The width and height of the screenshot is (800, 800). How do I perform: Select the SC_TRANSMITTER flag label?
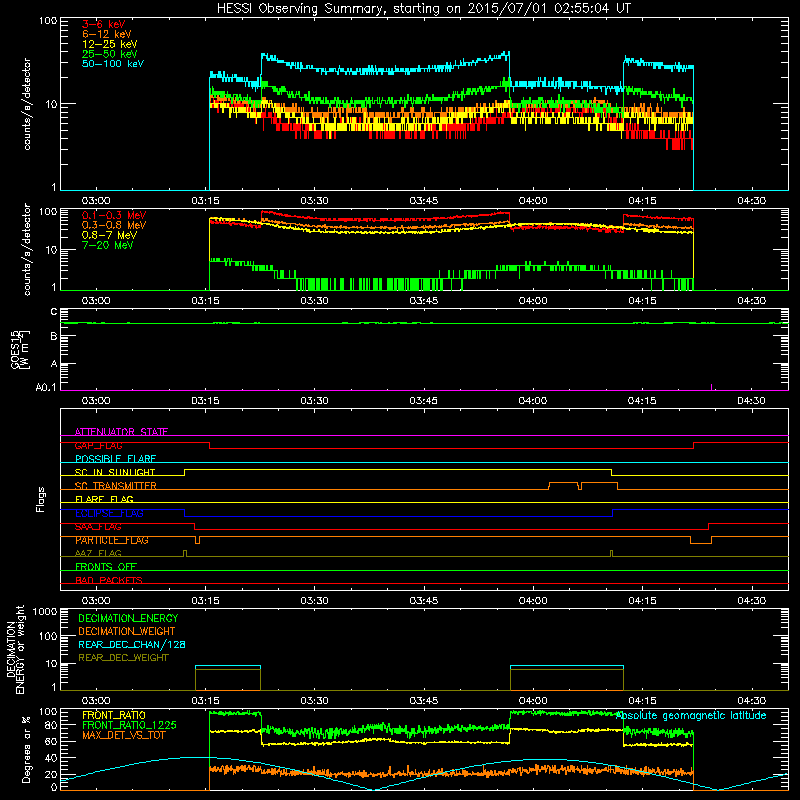[x=116, y=486]
